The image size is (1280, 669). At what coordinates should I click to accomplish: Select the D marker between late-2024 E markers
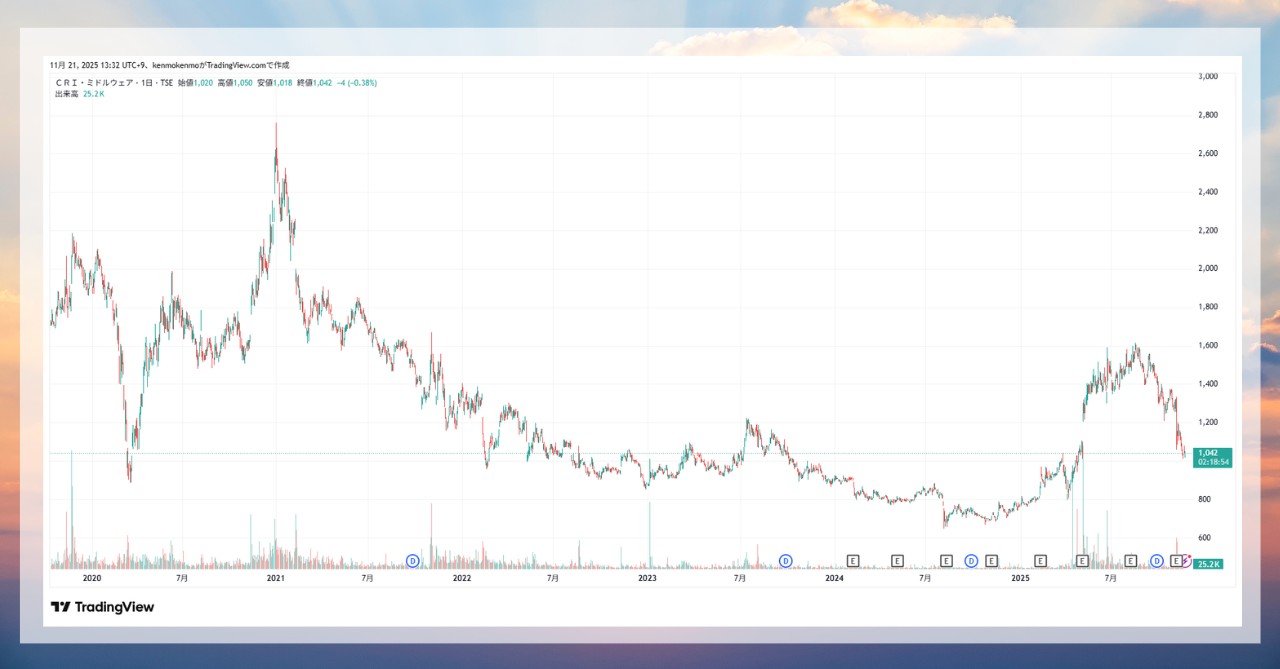point(971,561)
